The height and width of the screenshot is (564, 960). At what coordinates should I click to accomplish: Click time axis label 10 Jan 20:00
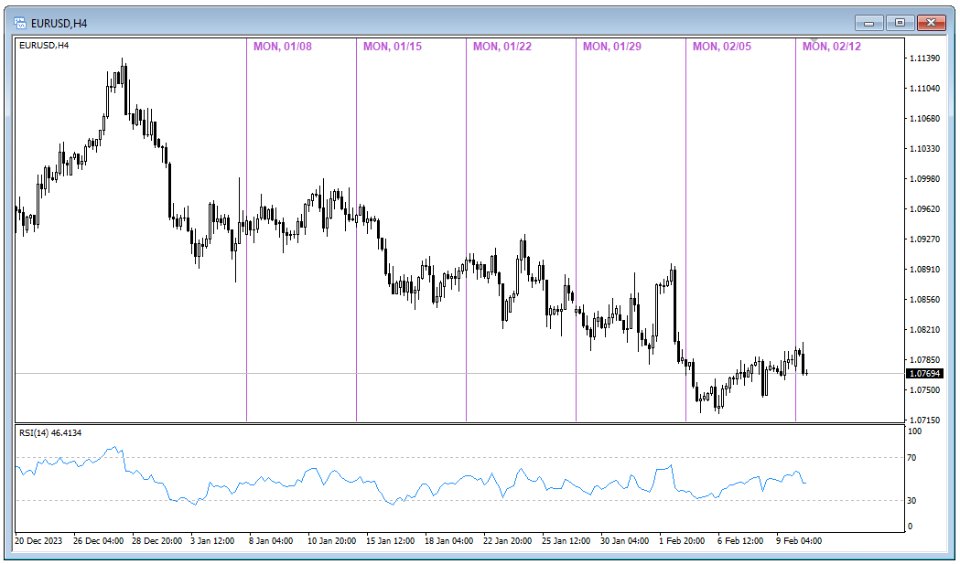331,541
